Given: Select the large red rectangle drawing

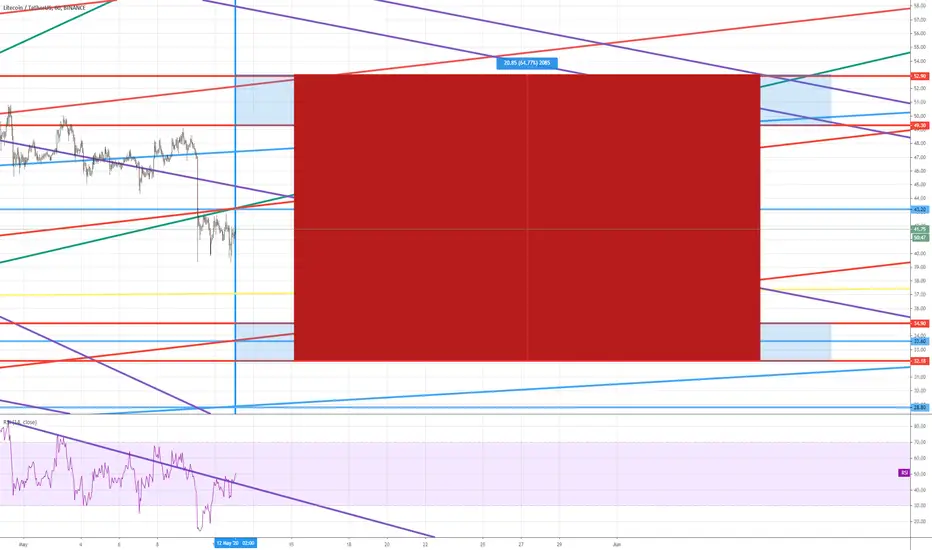Looking at the screenshot, I should click(527, 217).
